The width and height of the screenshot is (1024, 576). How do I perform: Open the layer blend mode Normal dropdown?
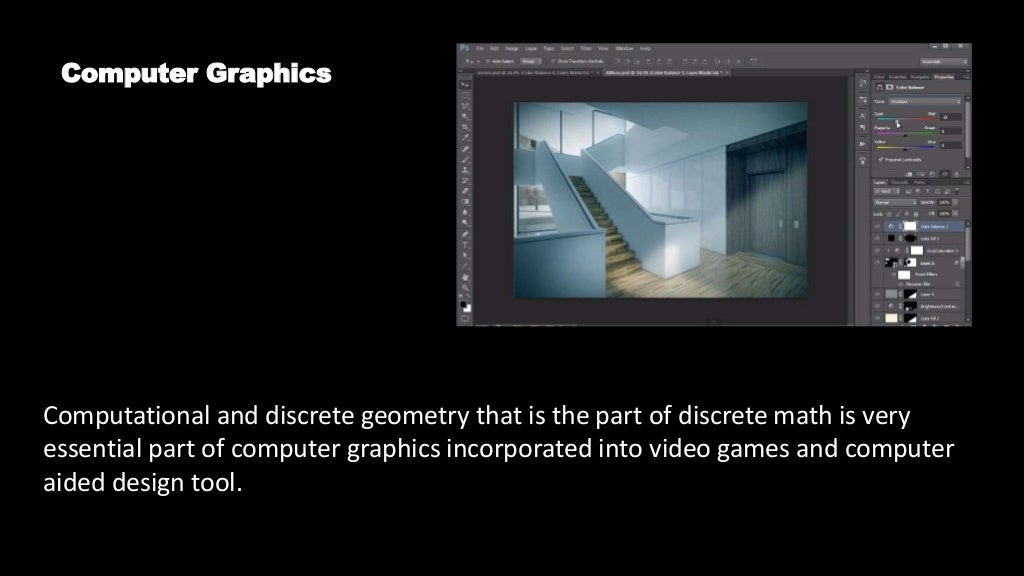(895, 202)
